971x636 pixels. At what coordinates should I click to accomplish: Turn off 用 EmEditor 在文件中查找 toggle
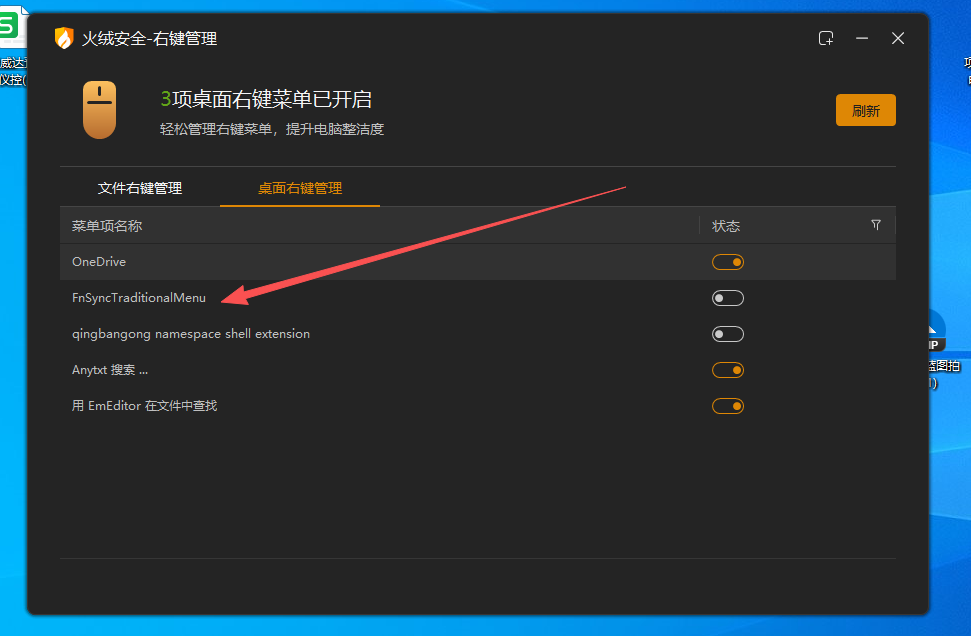coord(728,406)
